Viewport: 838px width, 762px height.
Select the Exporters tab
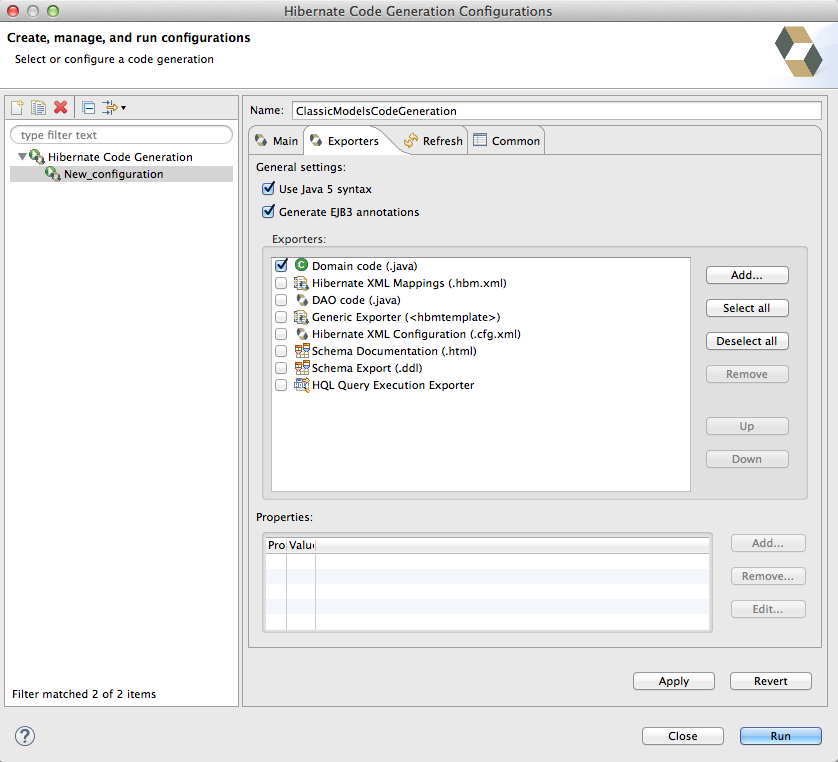tap(345, 141)
